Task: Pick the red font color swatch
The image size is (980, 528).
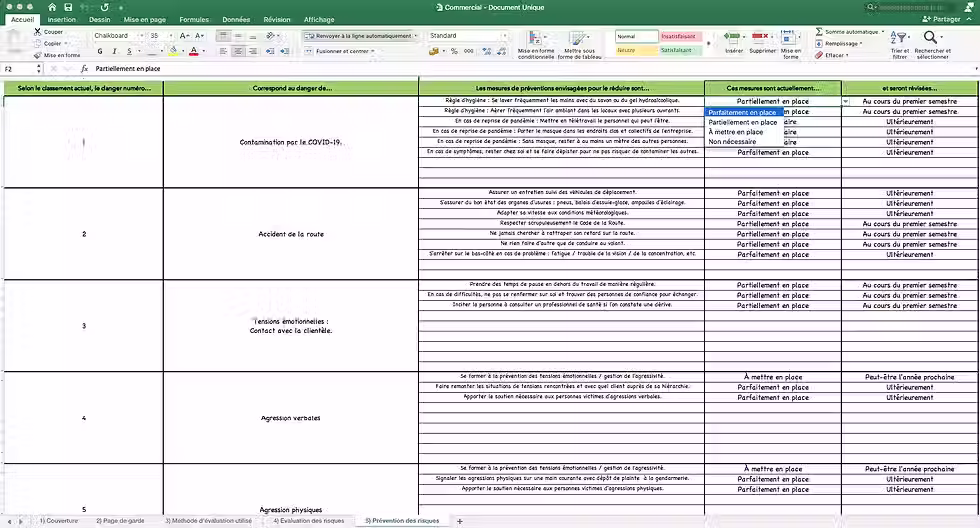Action: click(x=194, y=51)
